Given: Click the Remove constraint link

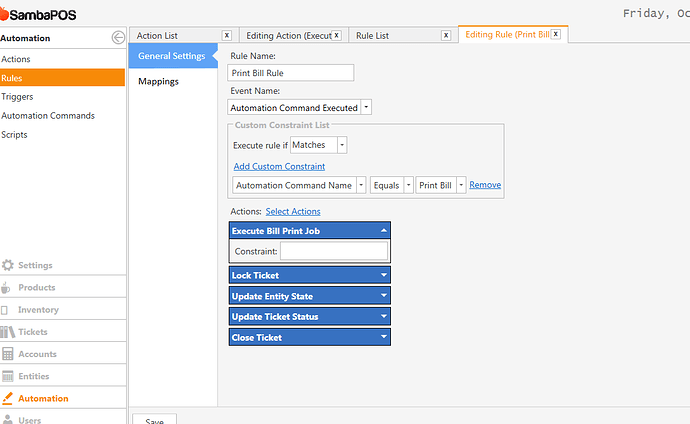Looking at the screenshot, I should [485, 185].
